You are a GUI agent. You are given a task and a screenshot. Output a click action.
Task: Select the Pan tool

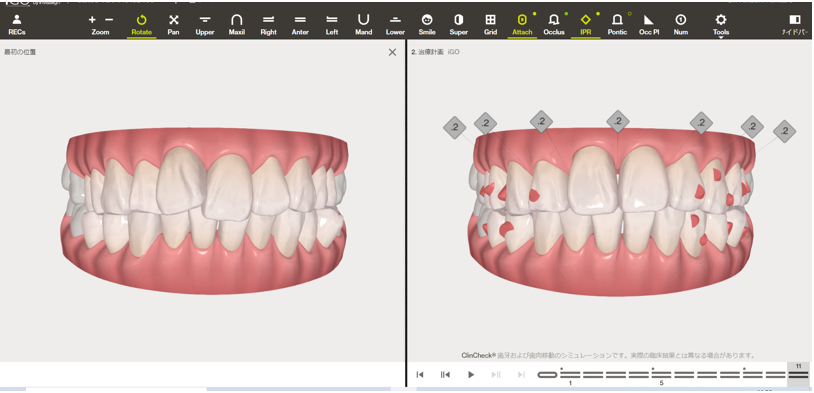(x=173, y=24)
